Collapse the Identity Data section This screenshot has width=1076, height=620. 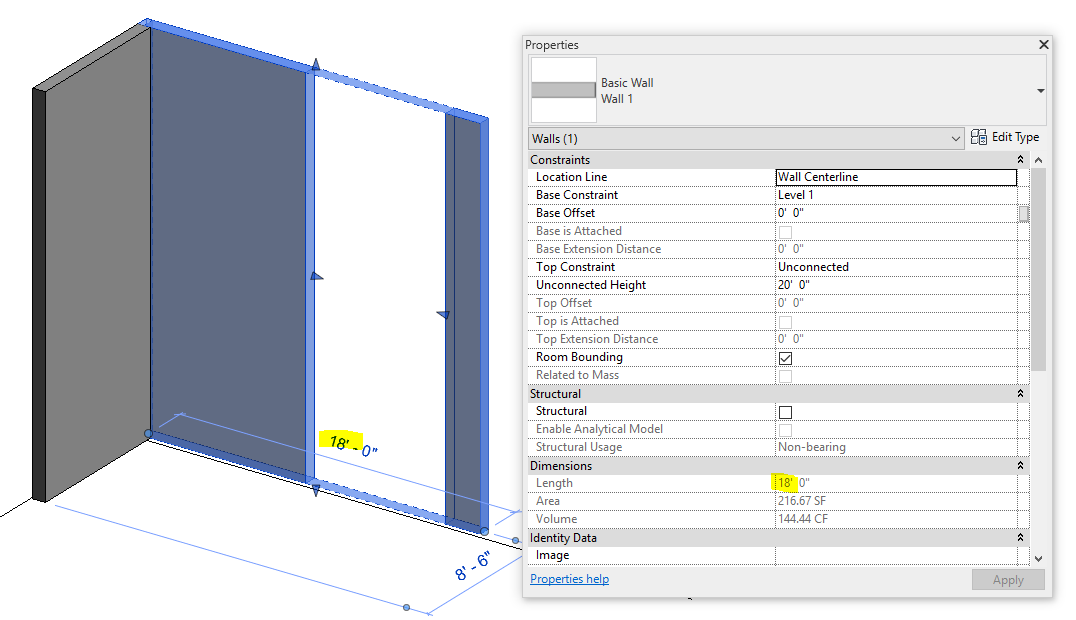1020,538
